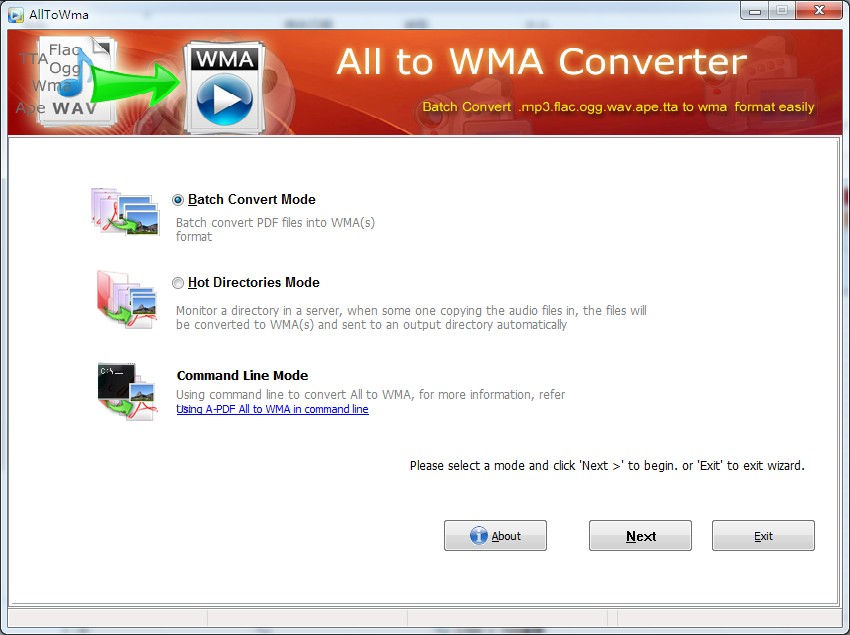The image size is (850, 635).
Task: Click the Next button
Action: [640, 536]
